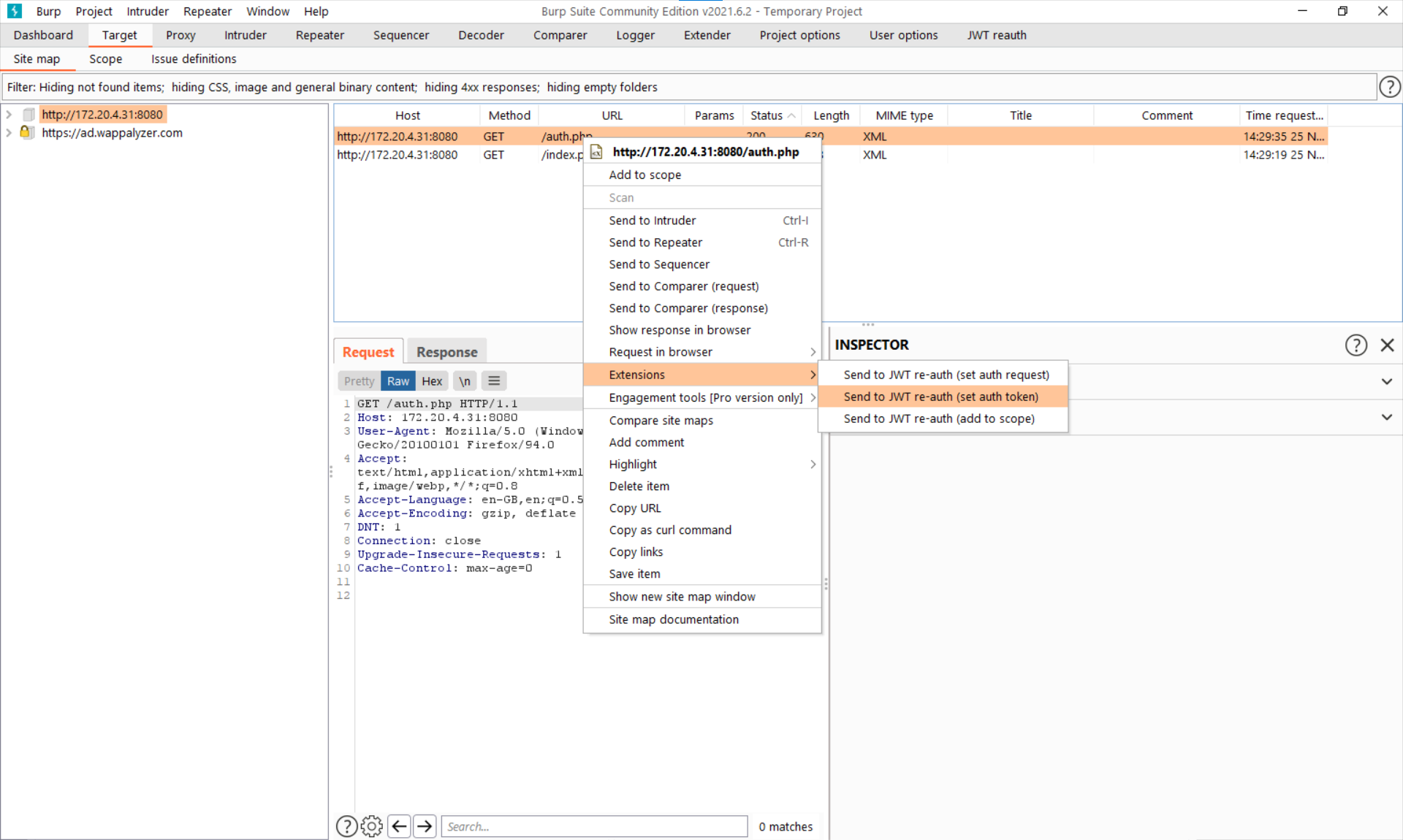The width and height of the screenshot is (1403, 840).
Task: Click the forward arrow in search bar
Action: point(425,826)
